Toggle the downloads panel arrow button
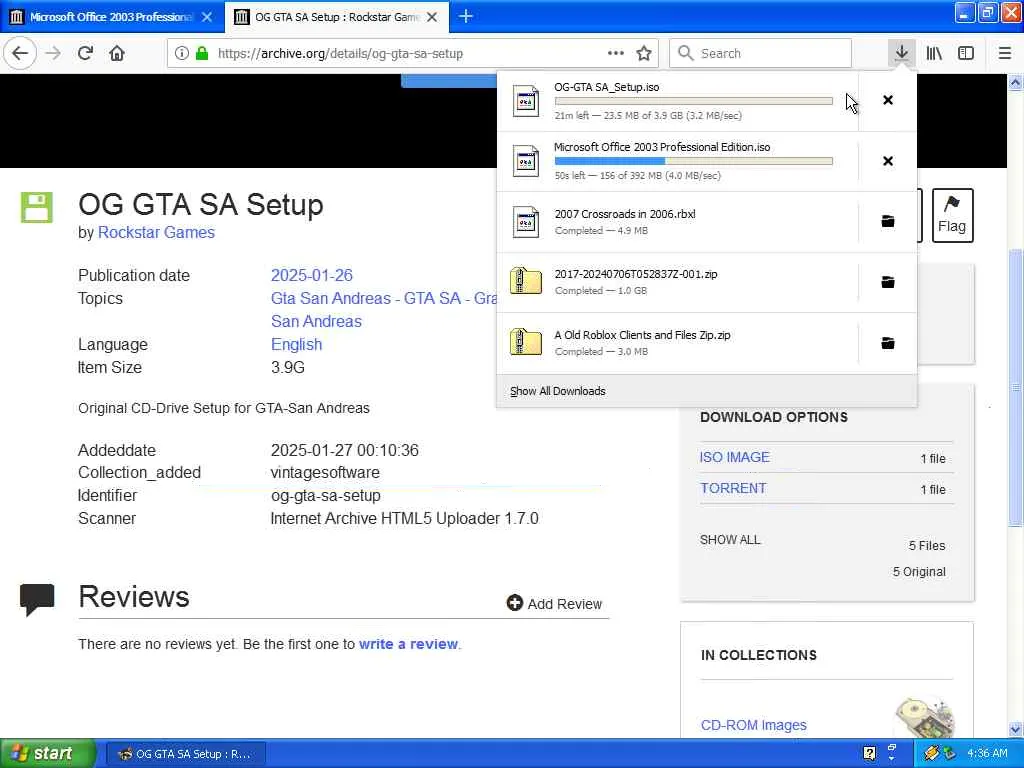This screenshot has width=1024, height=768. click(901, 53)
